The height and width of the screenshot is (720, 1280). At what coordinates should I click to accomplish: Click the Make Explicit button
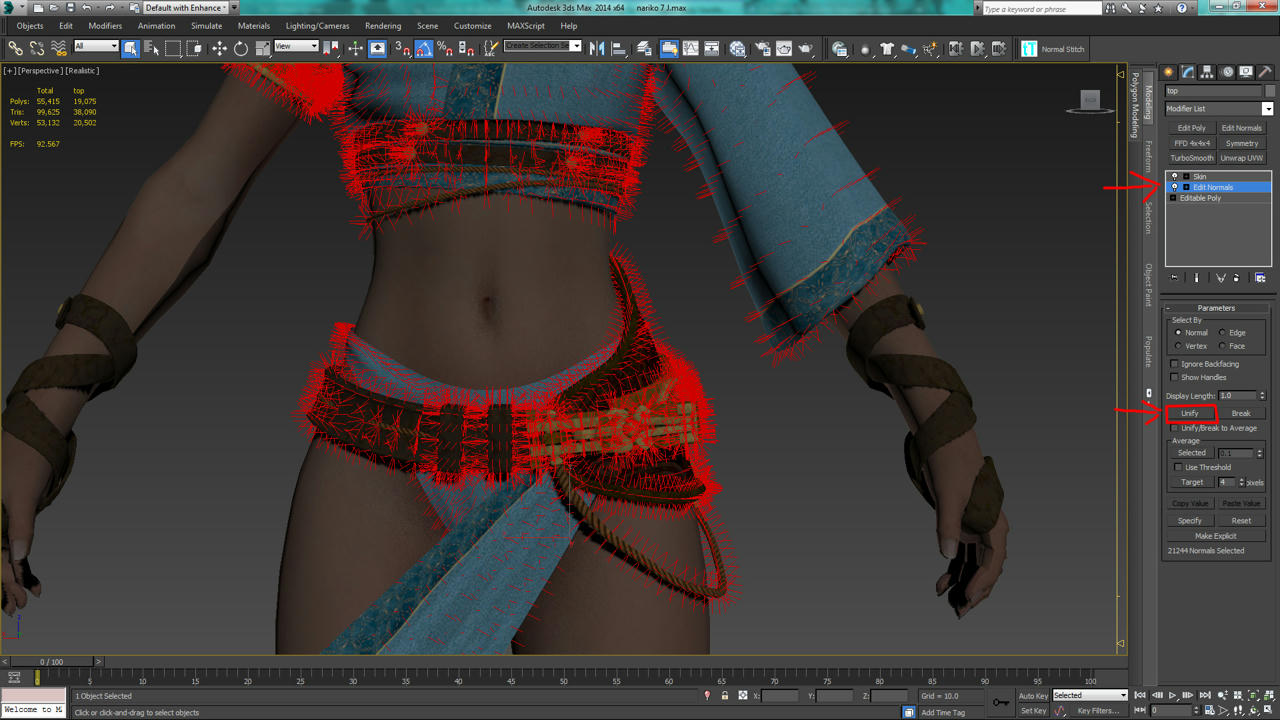1216,536
